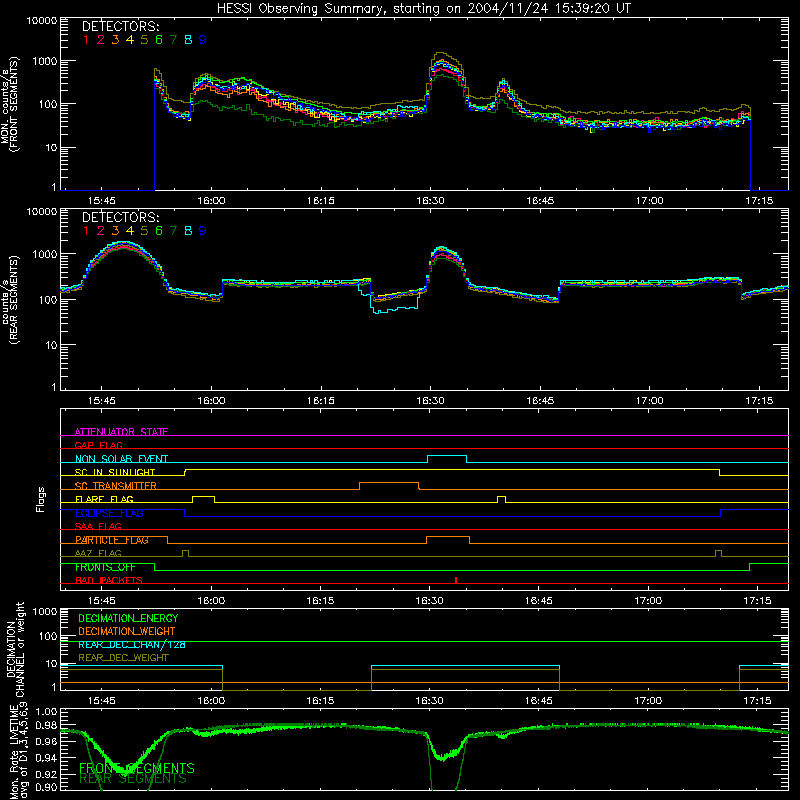Click the 1000 y-axis value on rear segments plot
The image size is (800, 800).
point(45,254)
